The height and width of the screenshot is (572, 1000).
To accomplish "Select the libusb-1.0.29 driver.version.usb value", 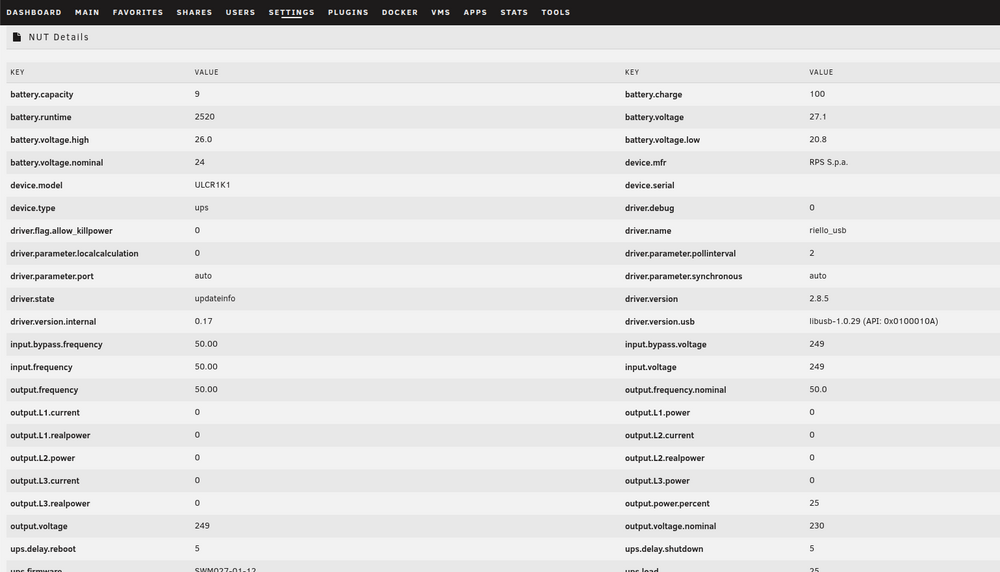I will point(874,321).
